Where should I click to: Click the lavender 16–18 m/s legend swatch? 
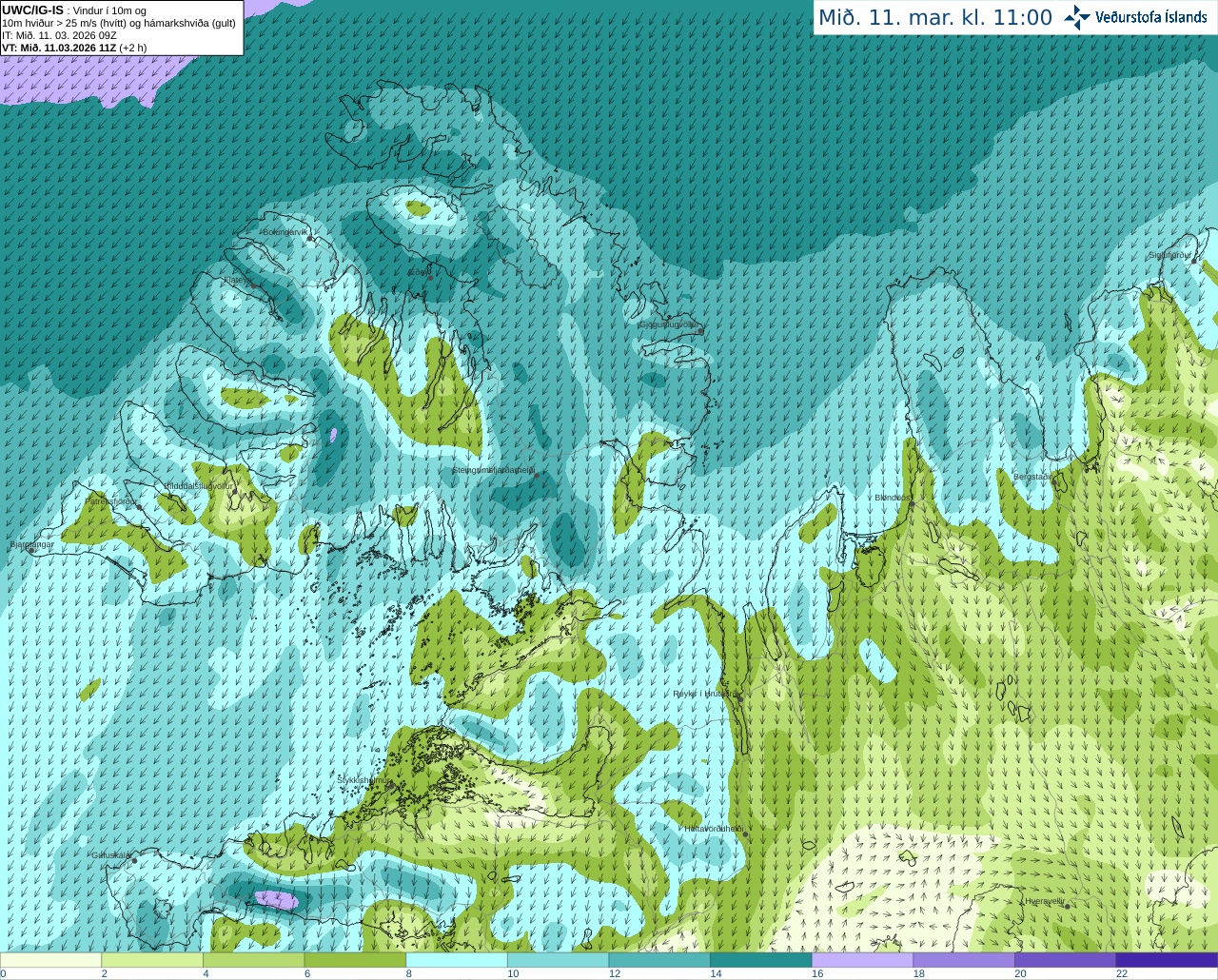[862, 960]
